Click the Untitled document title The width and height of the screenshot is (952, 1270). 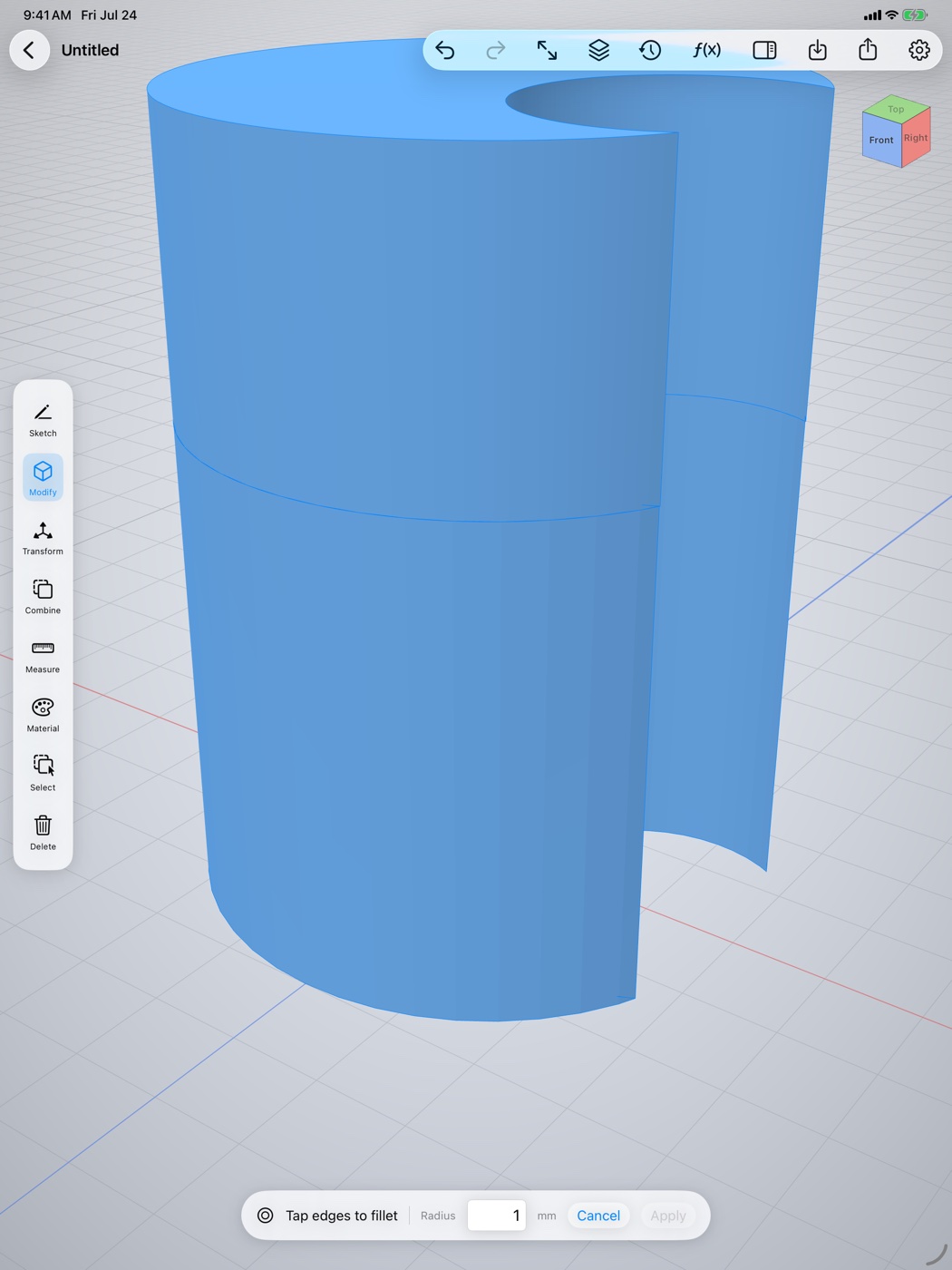click(x=90, y=50)
